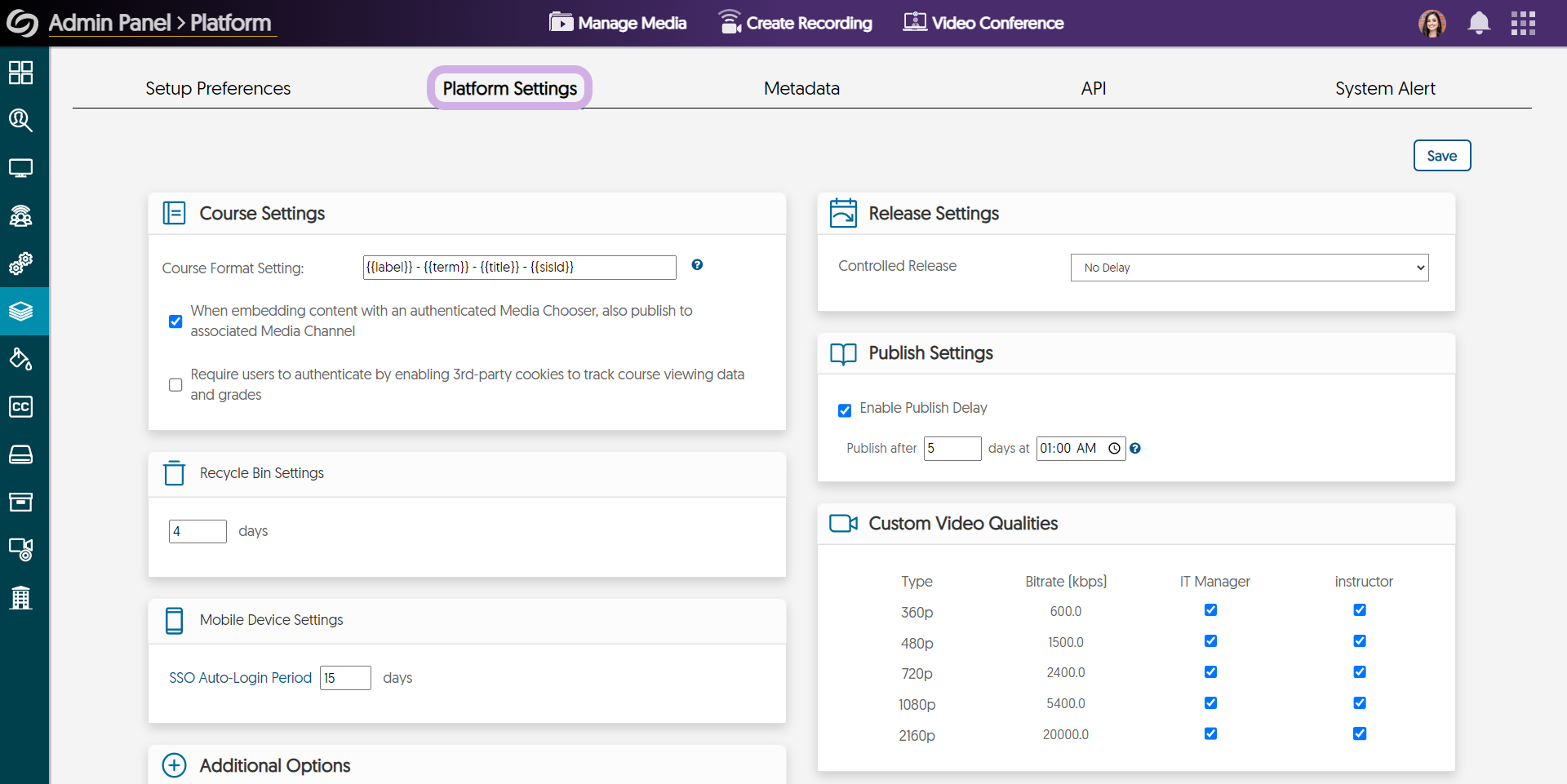Switch to the Metadata tab
1567x784 pixels.
click(x=801, y=88)
